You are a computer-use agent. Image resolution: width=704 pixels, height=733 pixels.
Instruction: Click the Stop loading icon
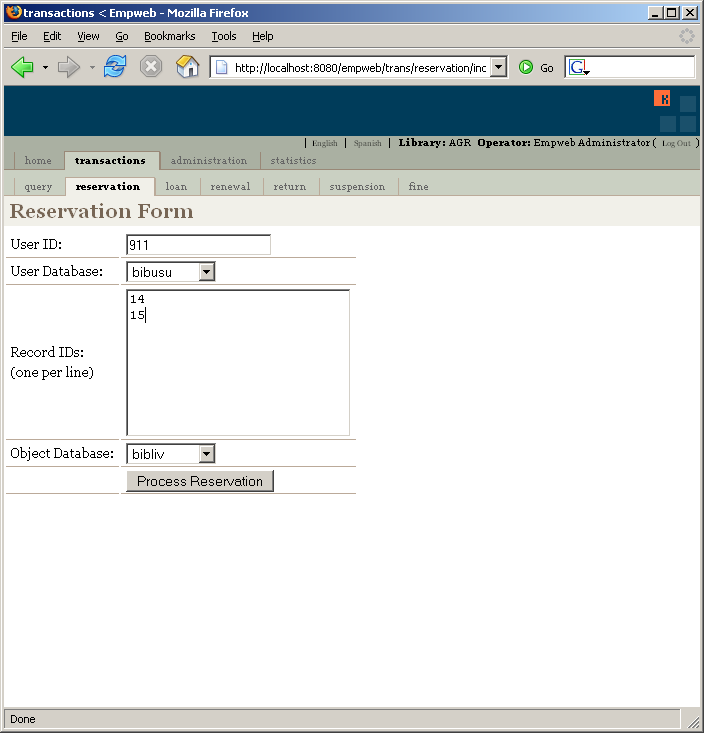[151, 67]
